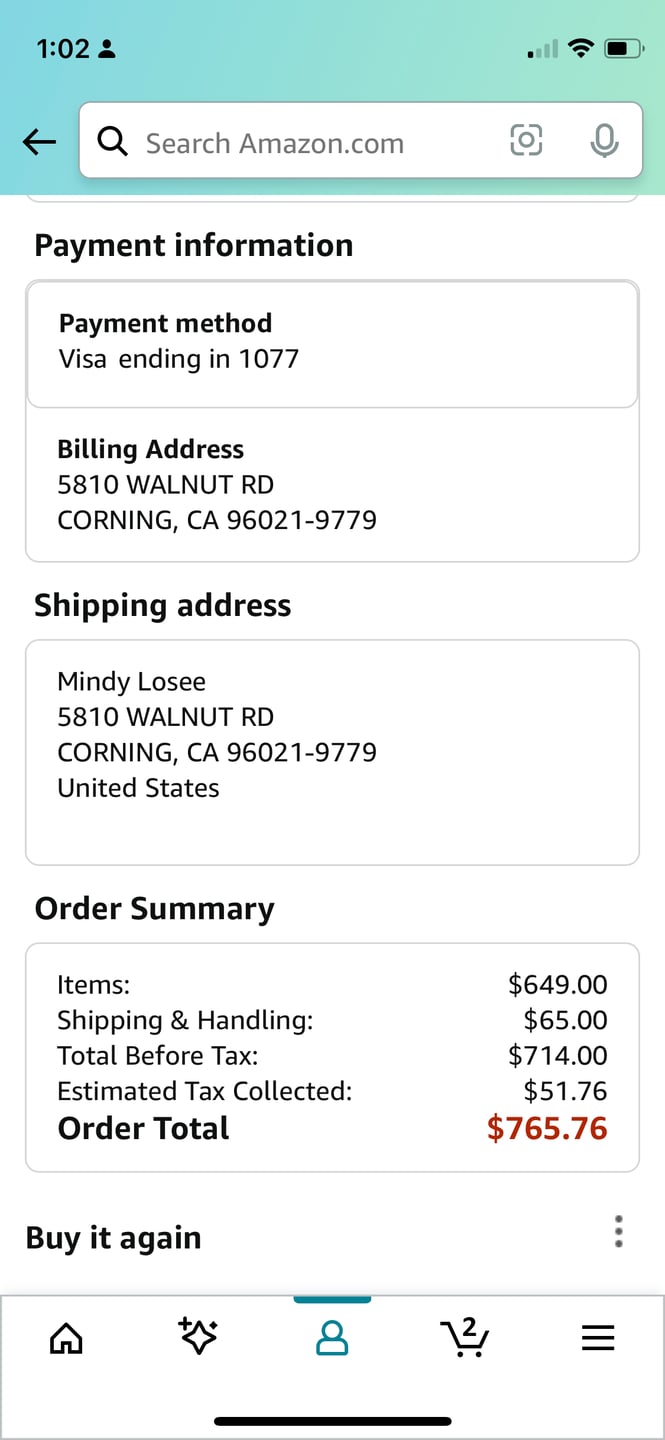Viewport: 665px width, 1440px height.
Task: Open camera lens scan icon
Action: pos(526,141)
